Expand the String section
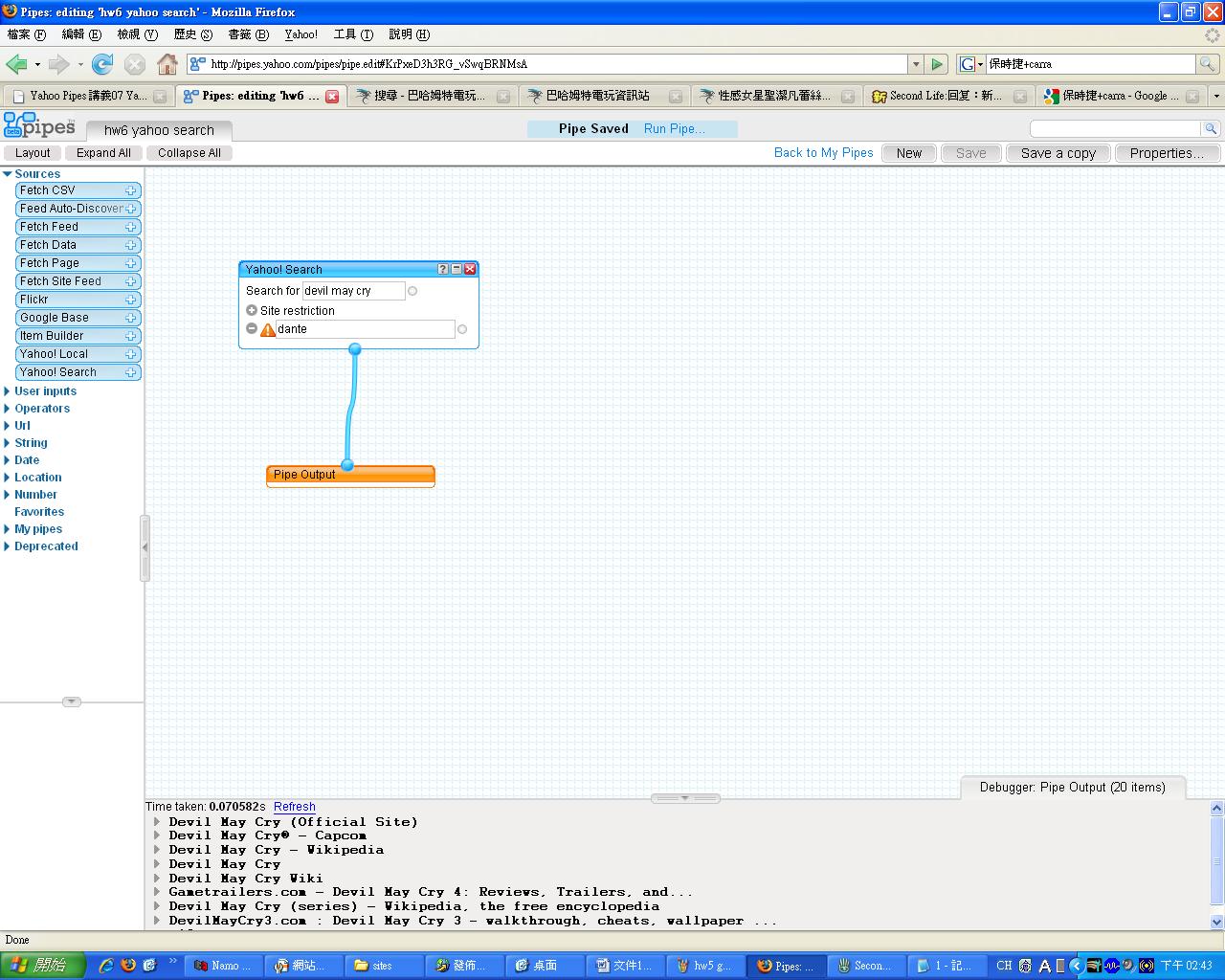This screenshot has width=1225, height=980. [x=7, y=443]
